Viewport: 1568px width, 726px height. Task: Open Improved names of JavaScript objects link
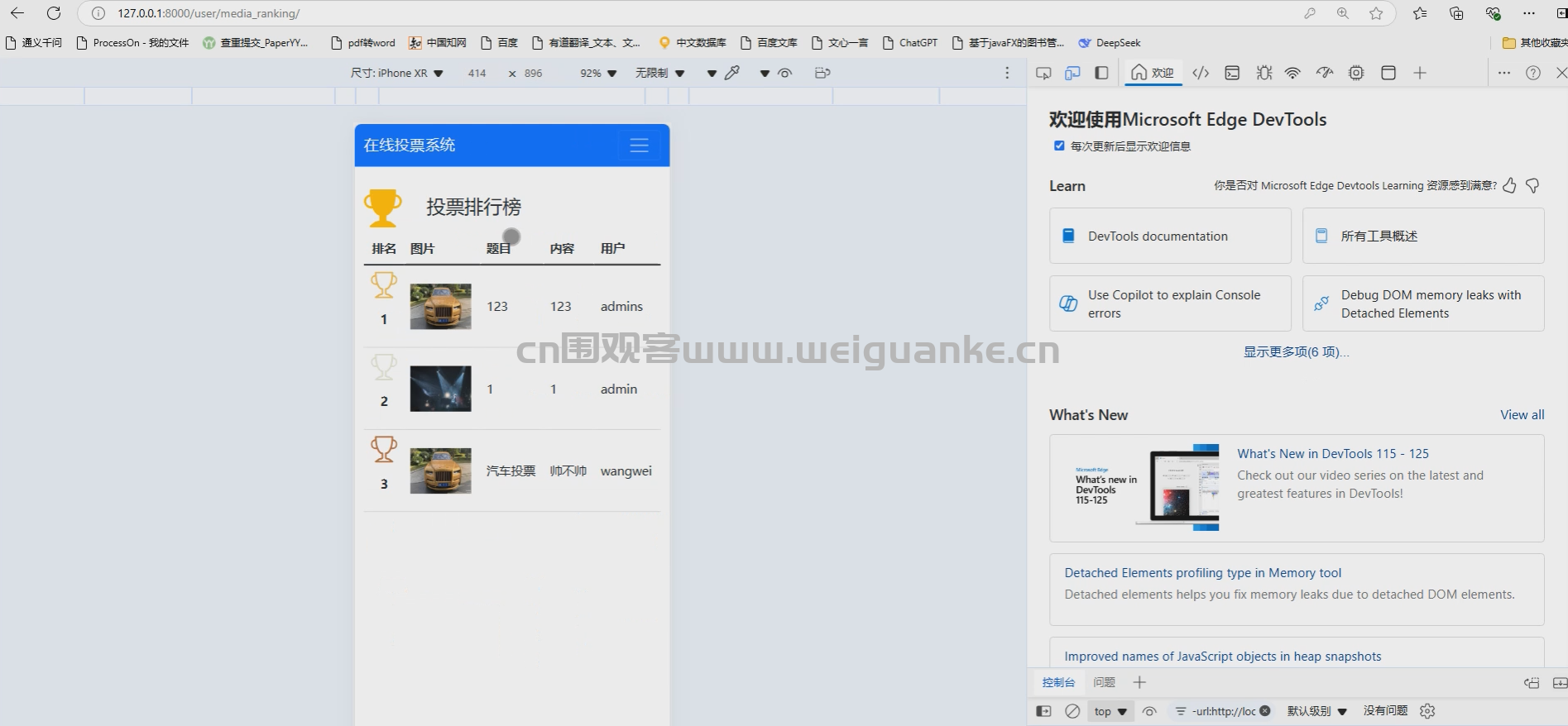coord(1223,657)
